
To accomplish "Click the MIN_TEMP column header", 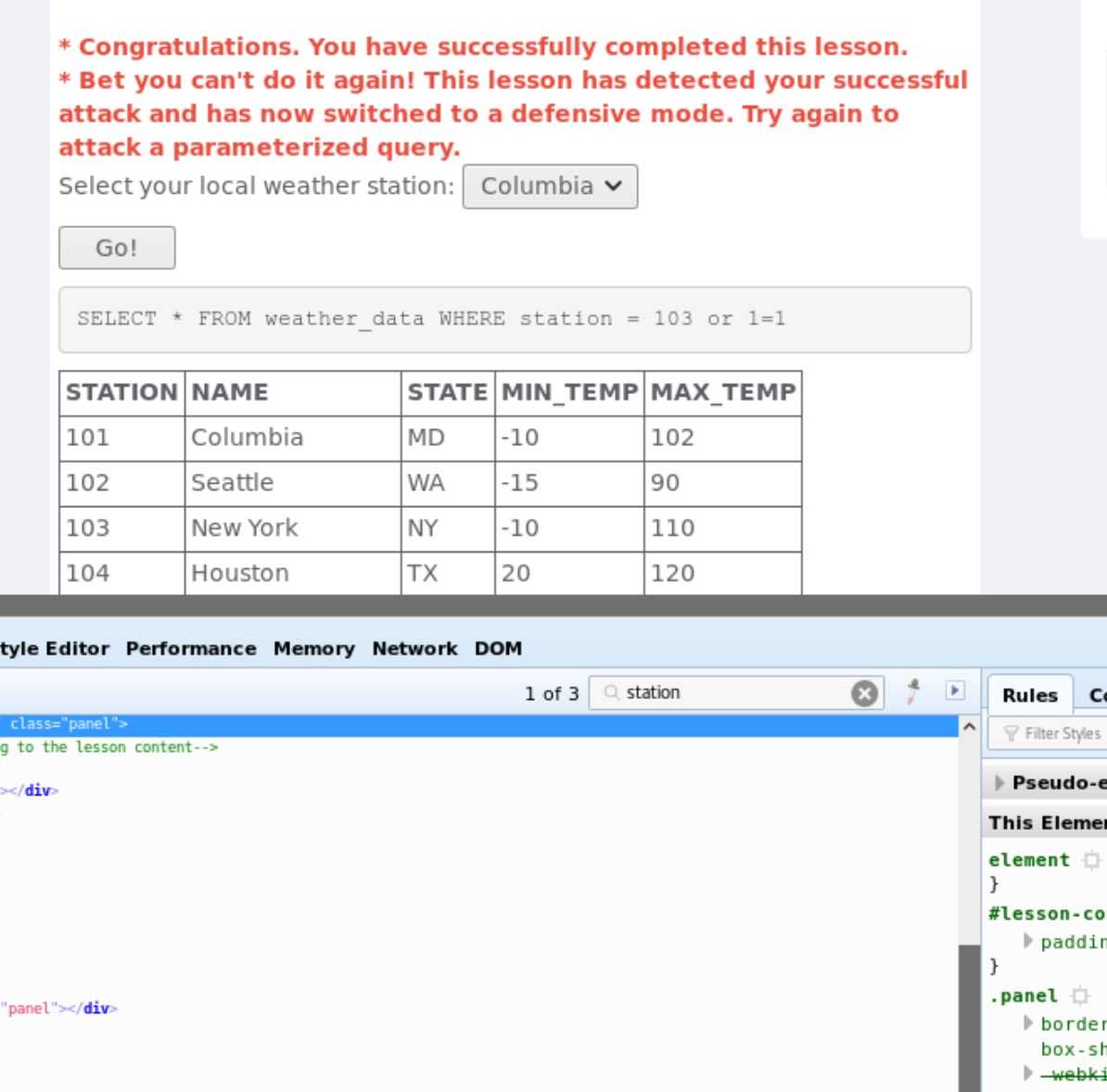I will click(570, 392).
